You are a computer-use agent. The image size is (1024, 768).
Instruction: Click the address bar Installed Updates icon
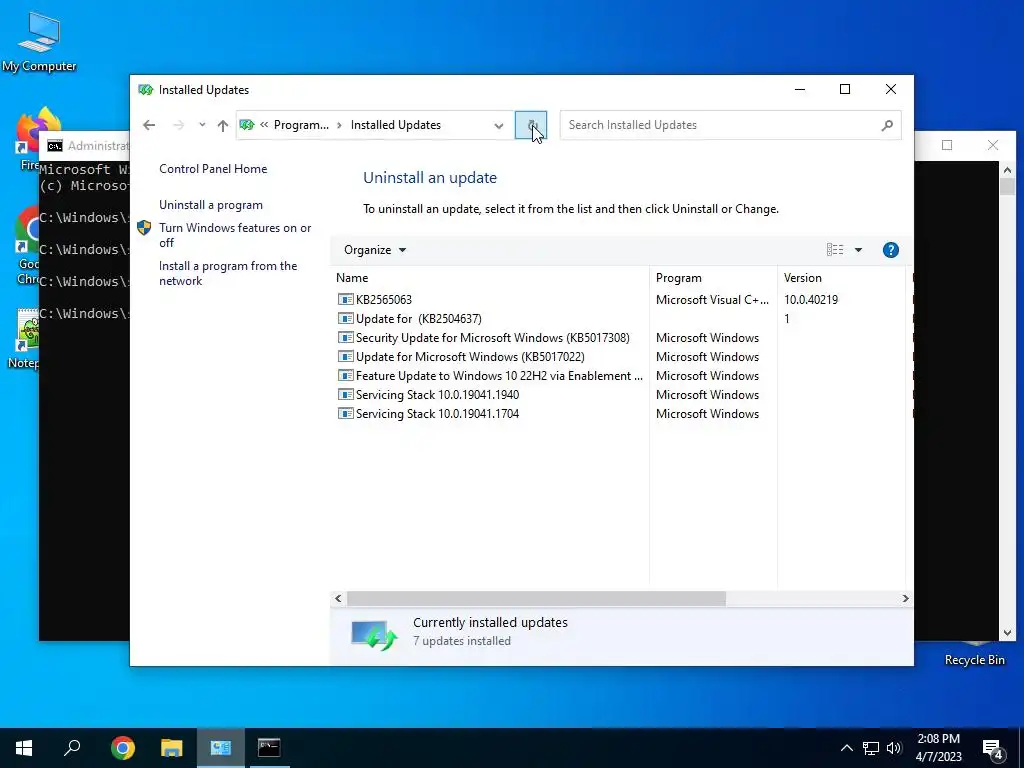[247, 125]
